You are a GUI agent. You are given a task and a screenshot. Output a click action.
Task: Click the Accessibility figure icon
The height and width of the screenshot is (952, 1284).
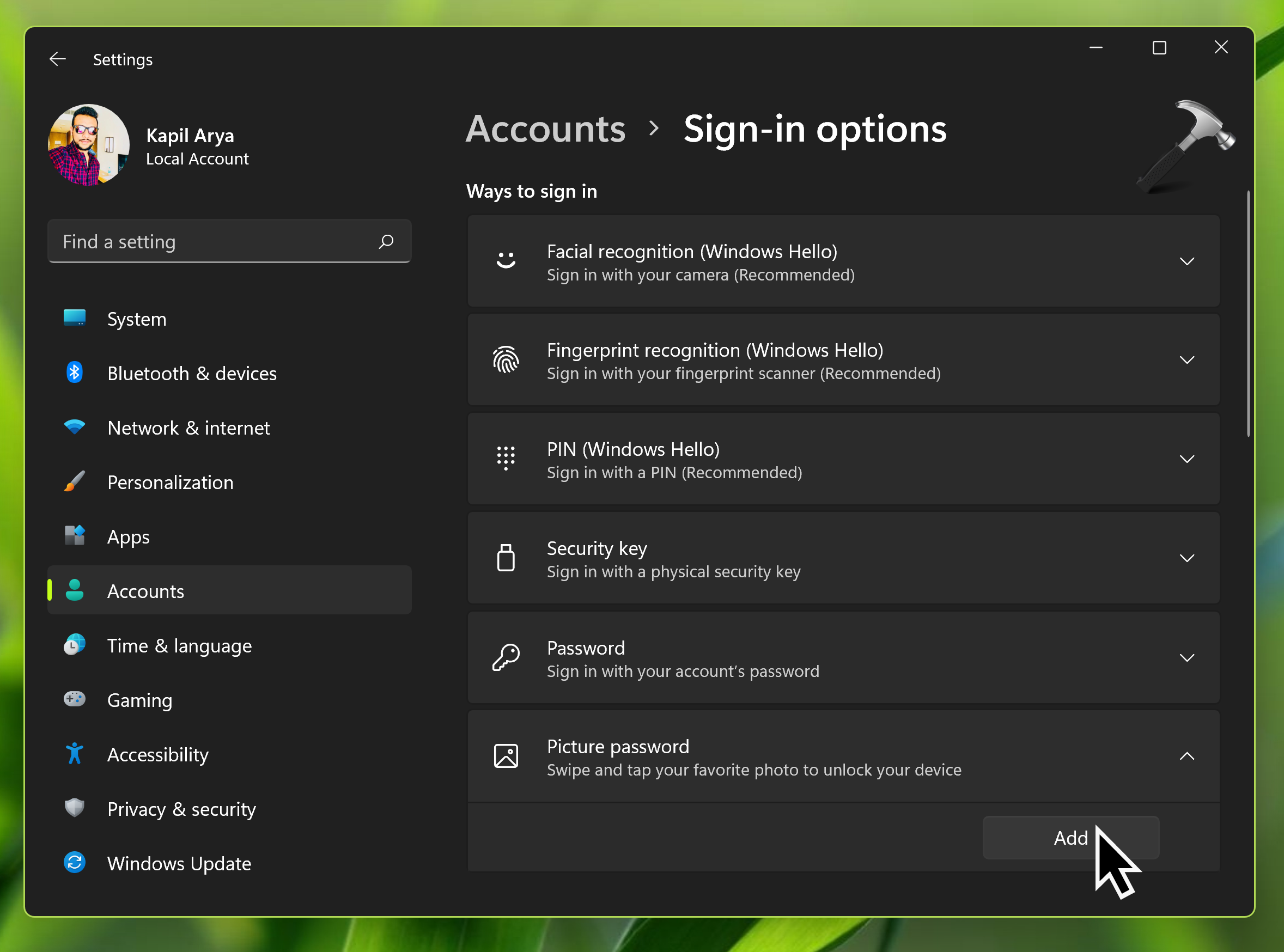74,754
